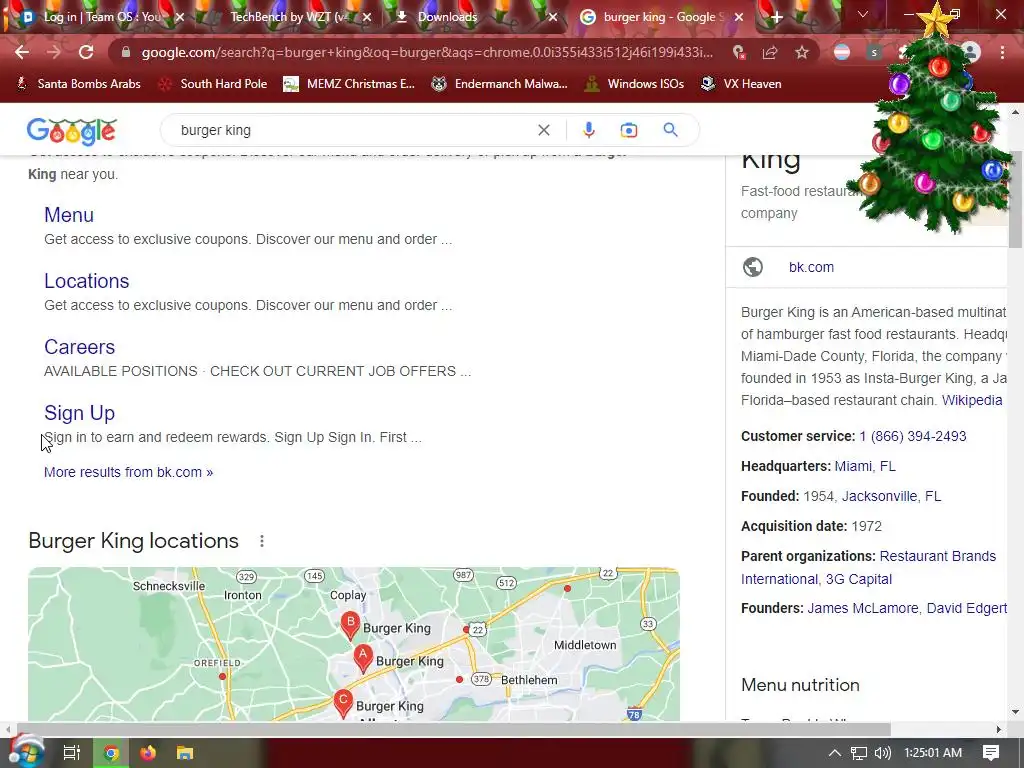
Task: Open the Chrome three-dot menu
Action: (x=1002, y=52)
